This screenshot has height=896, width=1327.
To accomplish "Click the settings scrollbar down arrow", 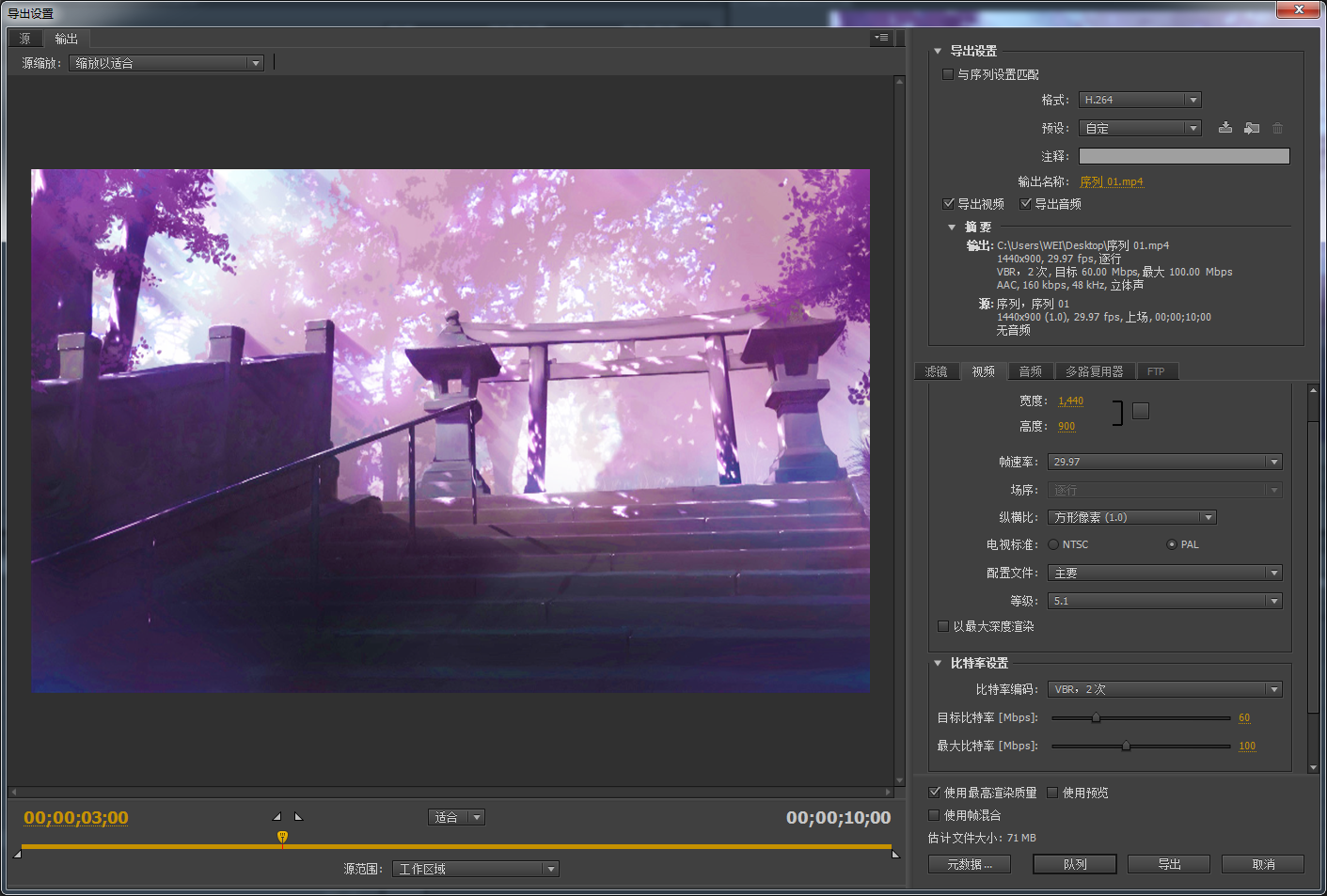I will pyautogui.click(x=1313, y=767).
